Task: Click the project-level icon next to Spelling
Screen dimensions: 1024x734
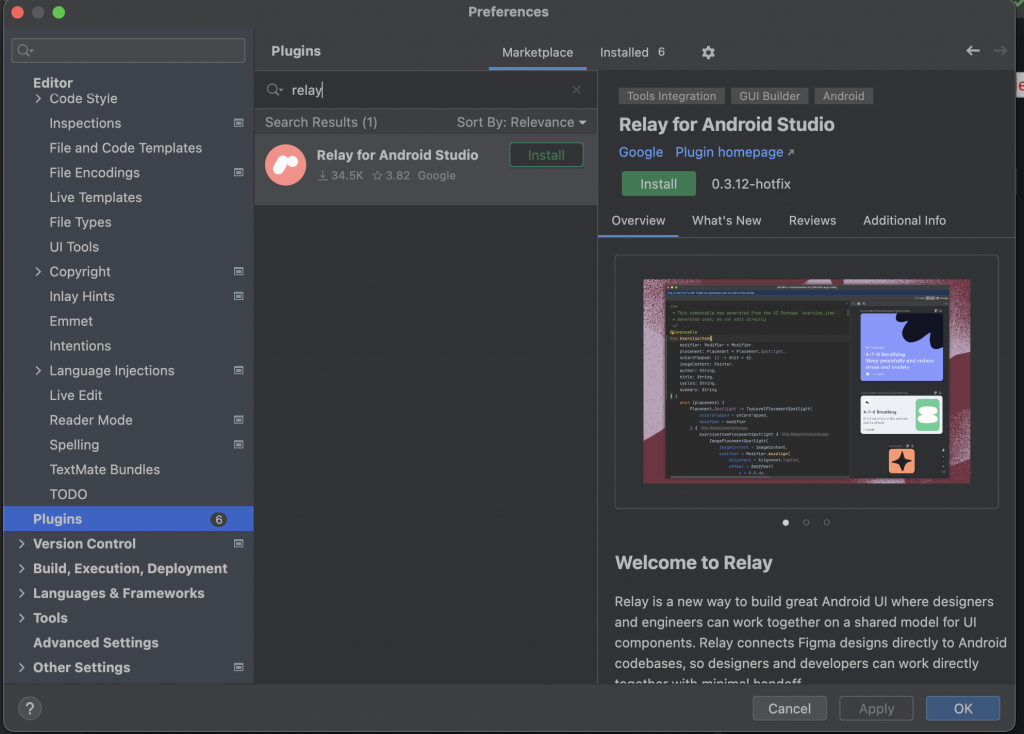Action: point(238,445)
